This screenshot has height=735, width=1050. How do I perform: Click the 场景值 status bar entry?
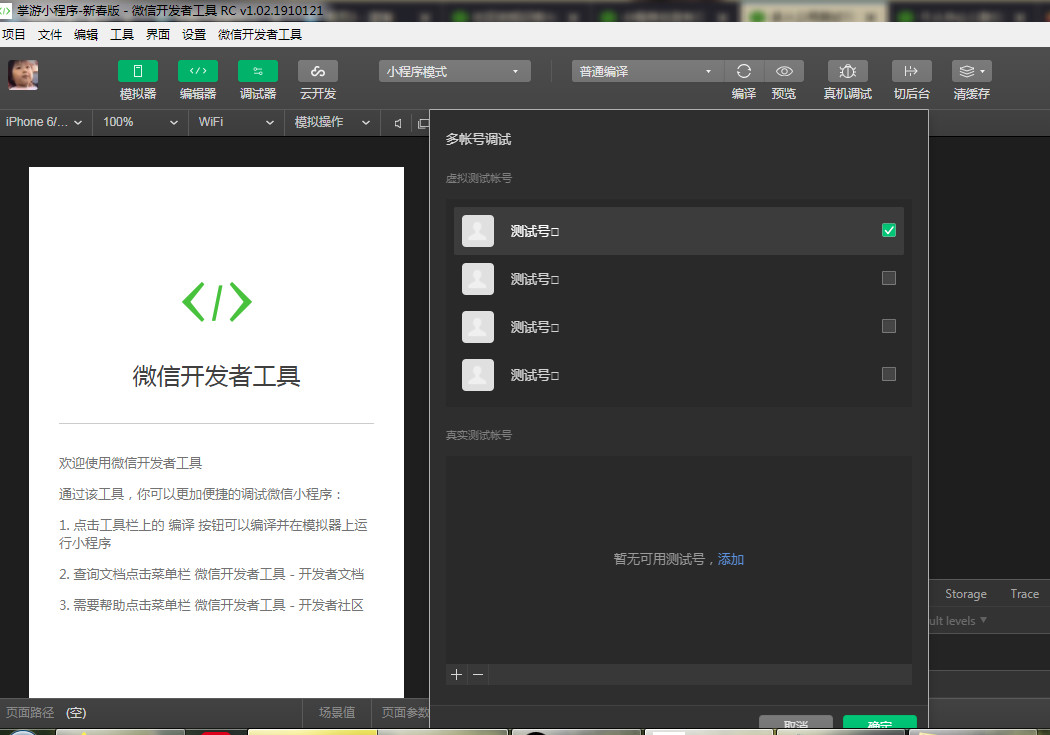pyautogui.click(x=337, y=713)
